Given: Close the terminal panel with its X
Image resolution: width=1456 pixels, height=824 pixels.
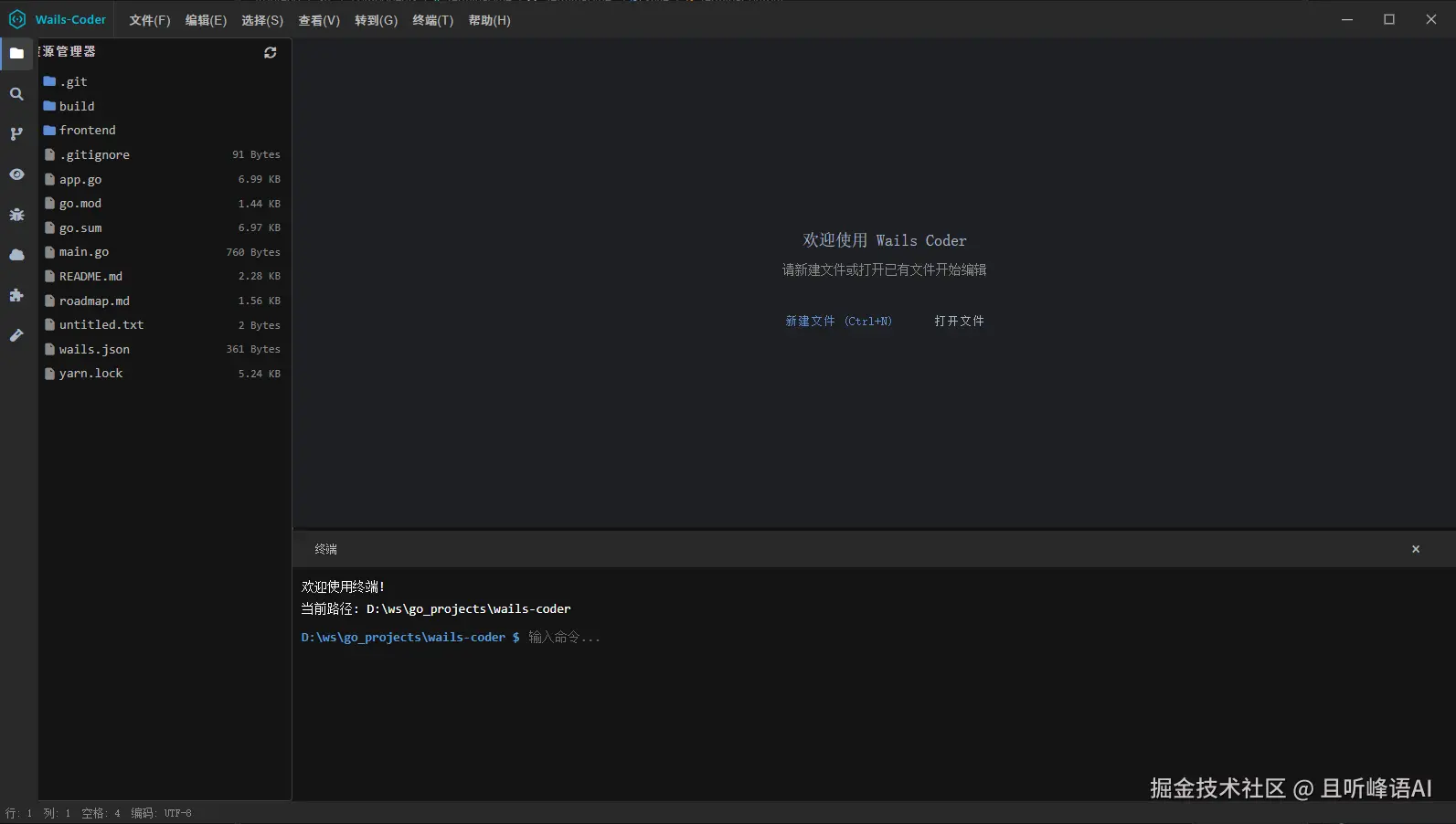Looking at the screenshot, I should click(1416, 549).
